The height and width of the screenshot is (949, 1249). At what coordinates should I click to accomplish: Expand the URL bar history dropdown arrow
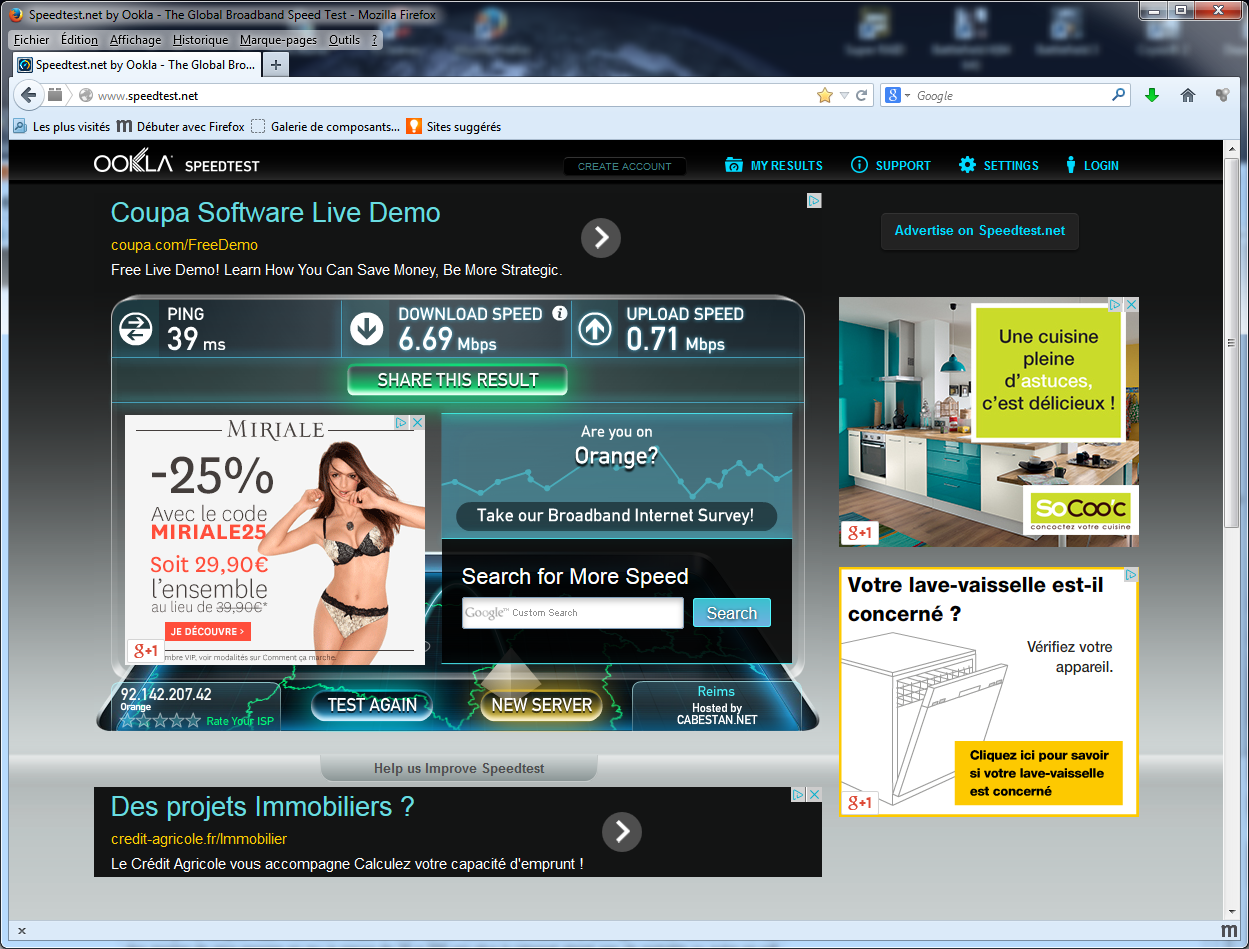(845, 95)
